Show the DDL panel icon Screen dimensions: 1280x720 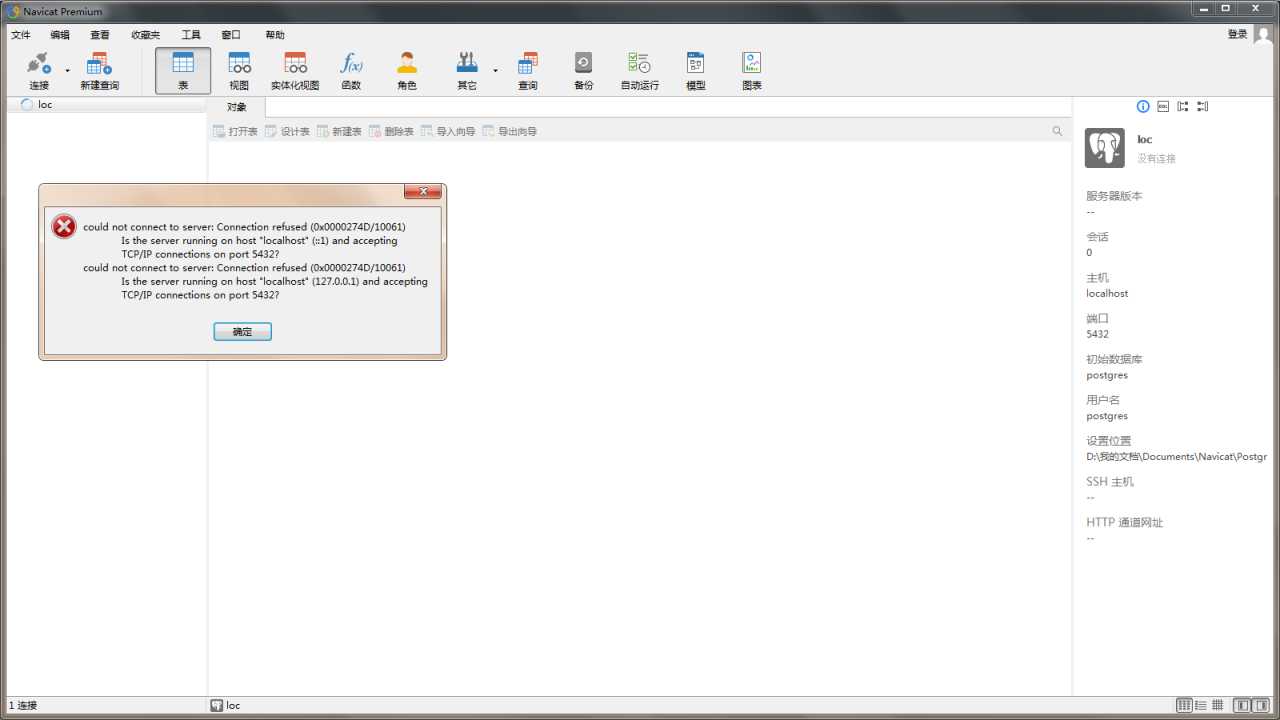click(1163, 106)
